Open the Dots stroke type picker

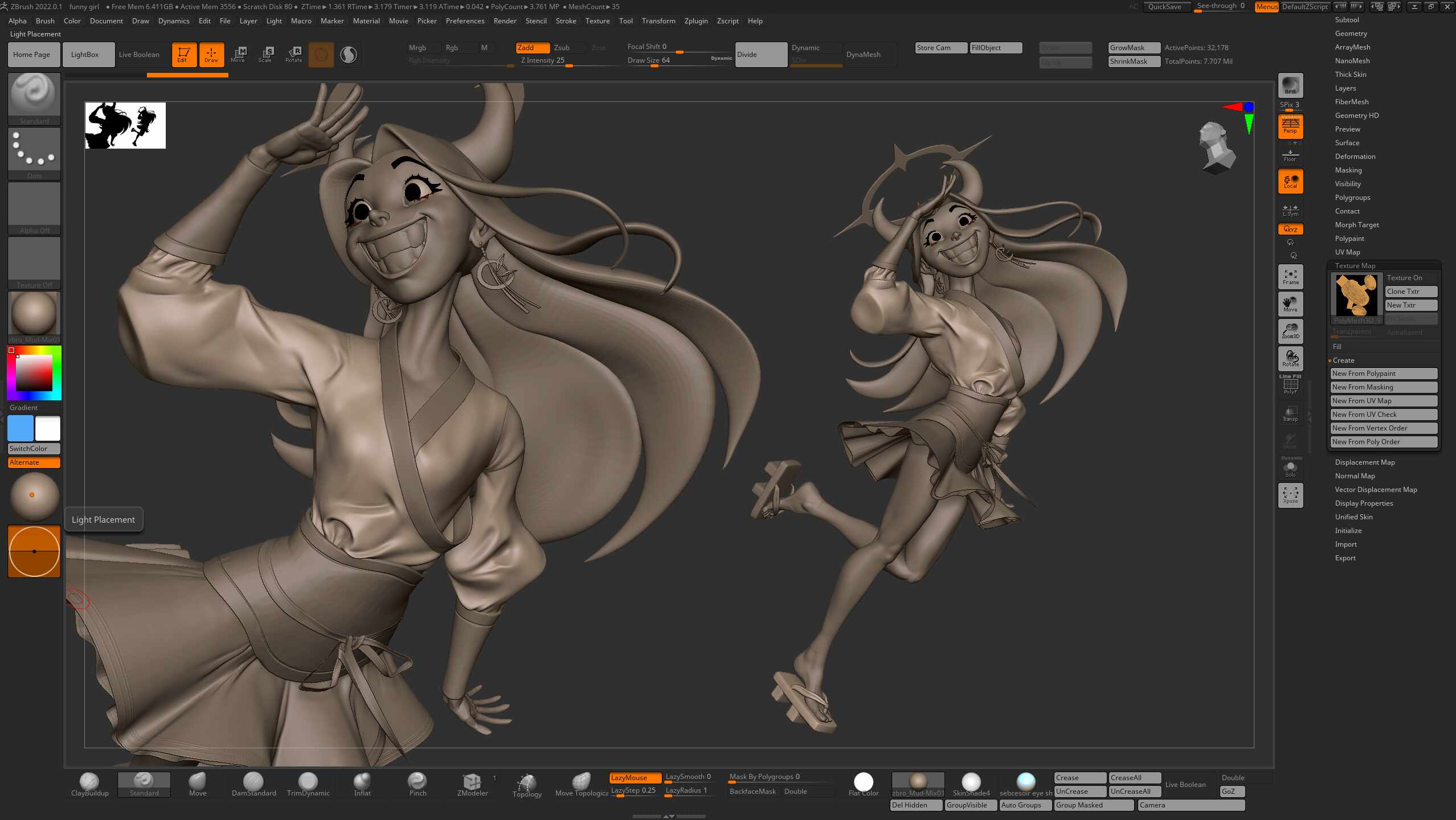[34, 153]
